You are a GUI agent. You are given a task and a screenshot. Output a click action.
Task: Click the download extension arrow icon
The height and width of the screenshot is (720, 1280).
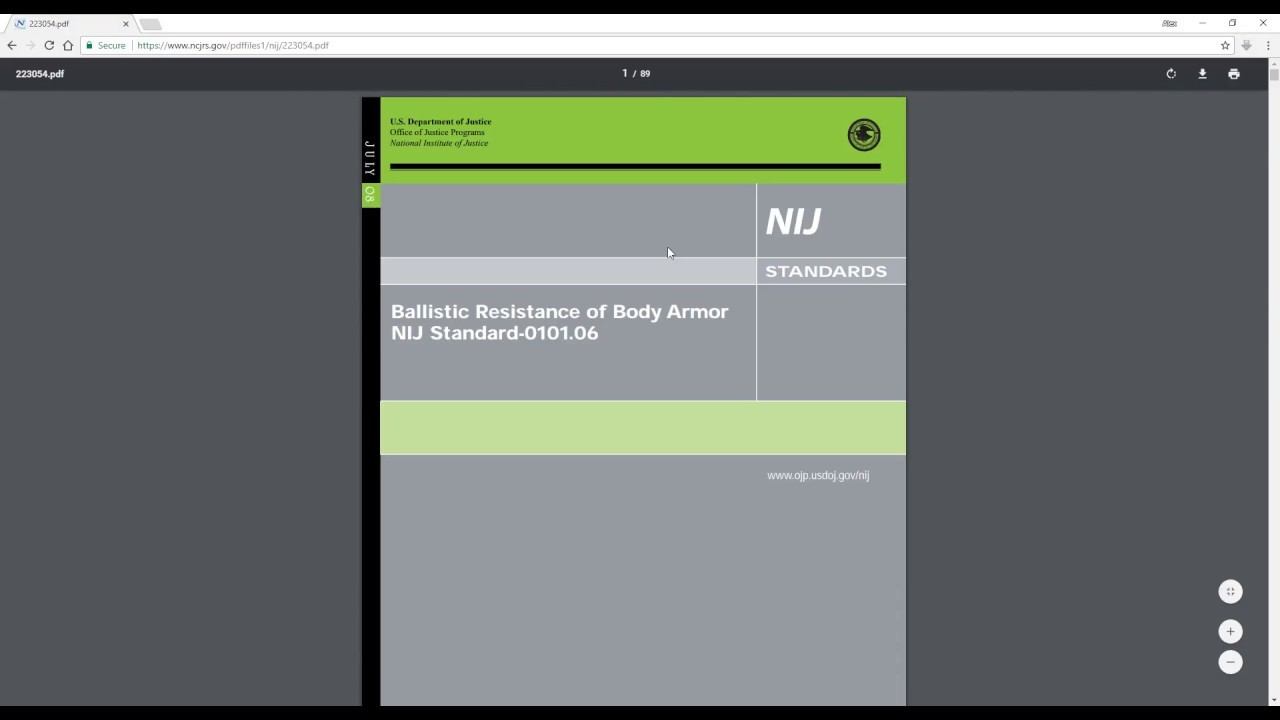click(1246, 45)
